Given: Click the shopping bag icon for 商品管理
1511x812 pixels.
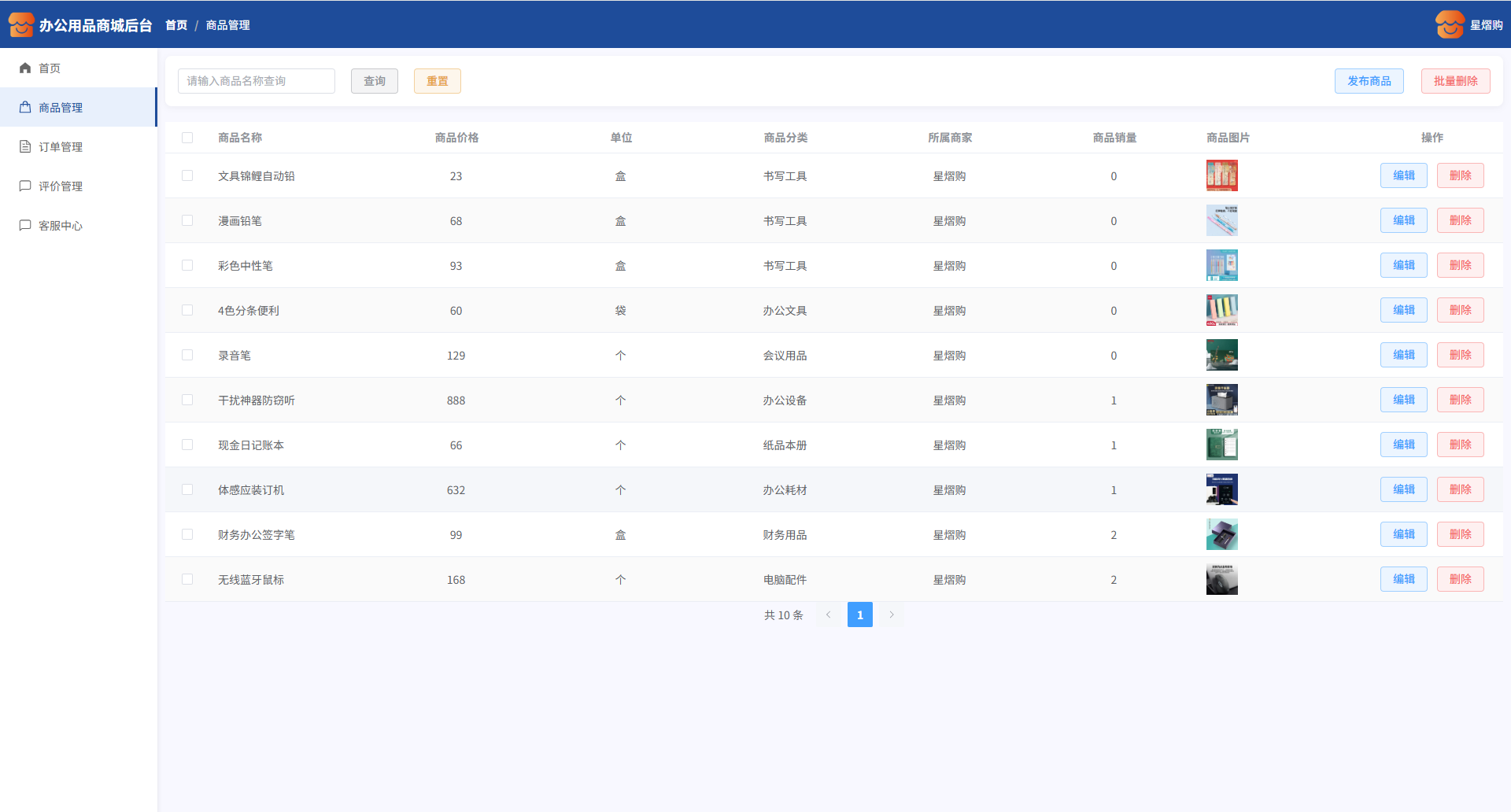Looking at the screenshot, I should (x=25, y=108).
